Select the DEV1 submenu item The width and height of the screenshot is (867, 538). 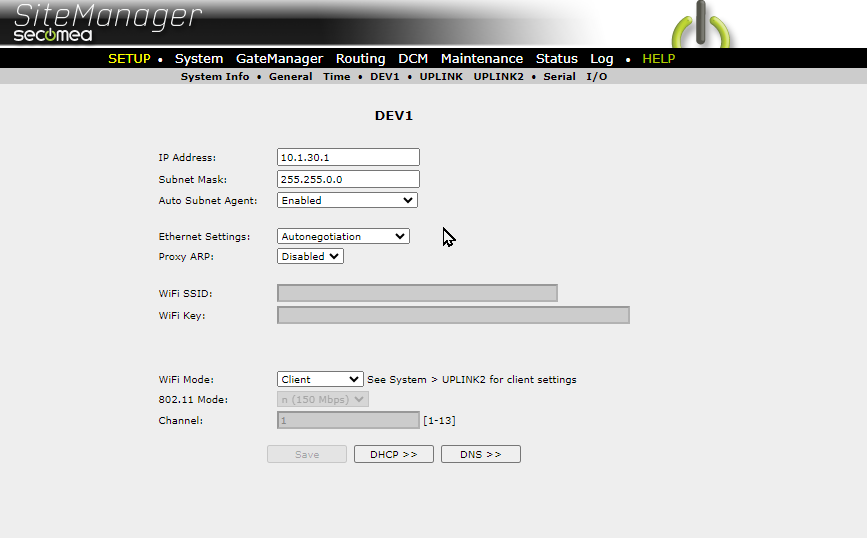[x=384, y=76]
